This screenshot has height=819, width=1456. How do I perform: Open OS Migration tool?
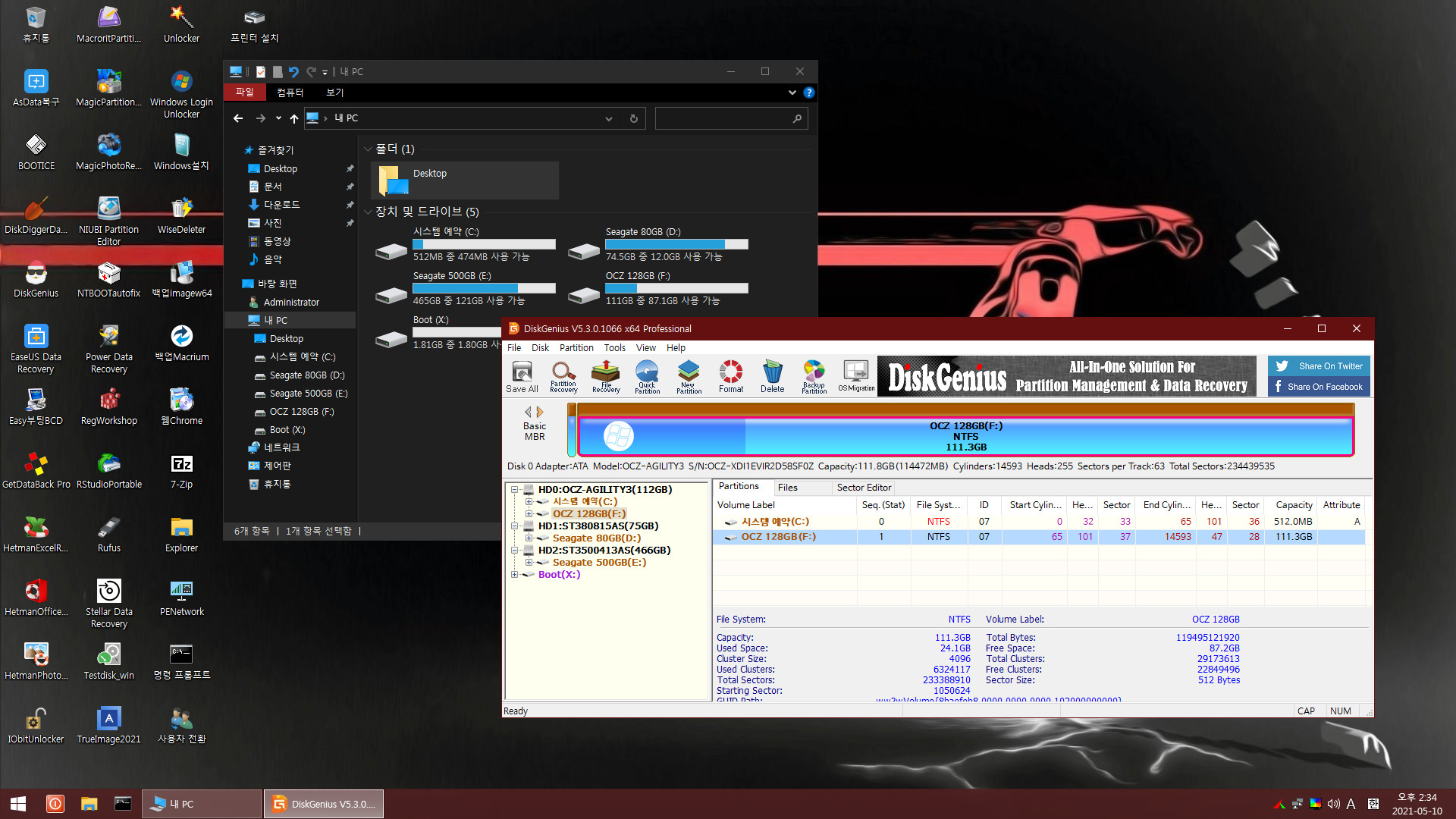tap(856, 376)
